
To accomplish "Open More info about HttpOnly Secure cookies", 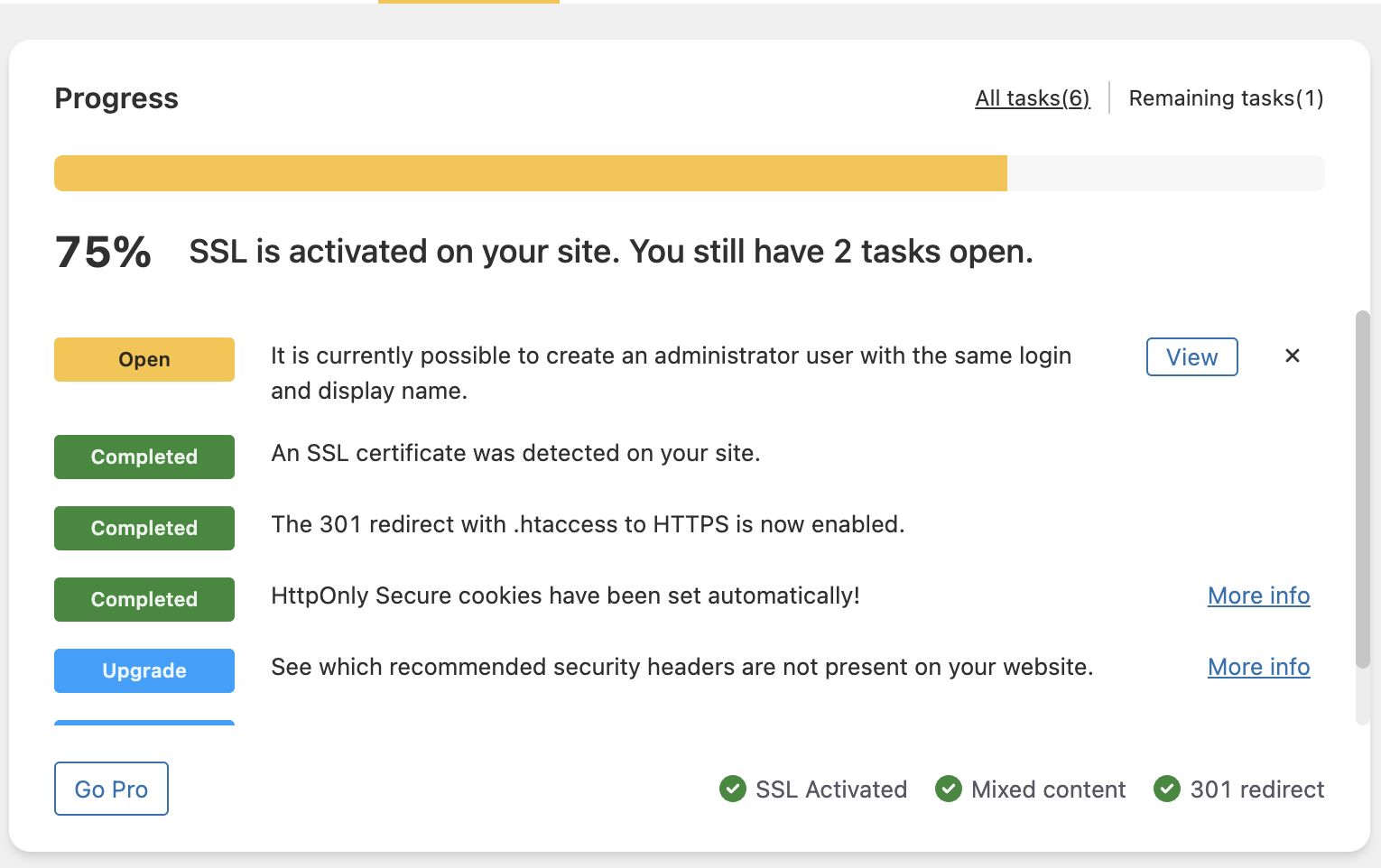I will pyautogui.click(x=1258, y=596).
